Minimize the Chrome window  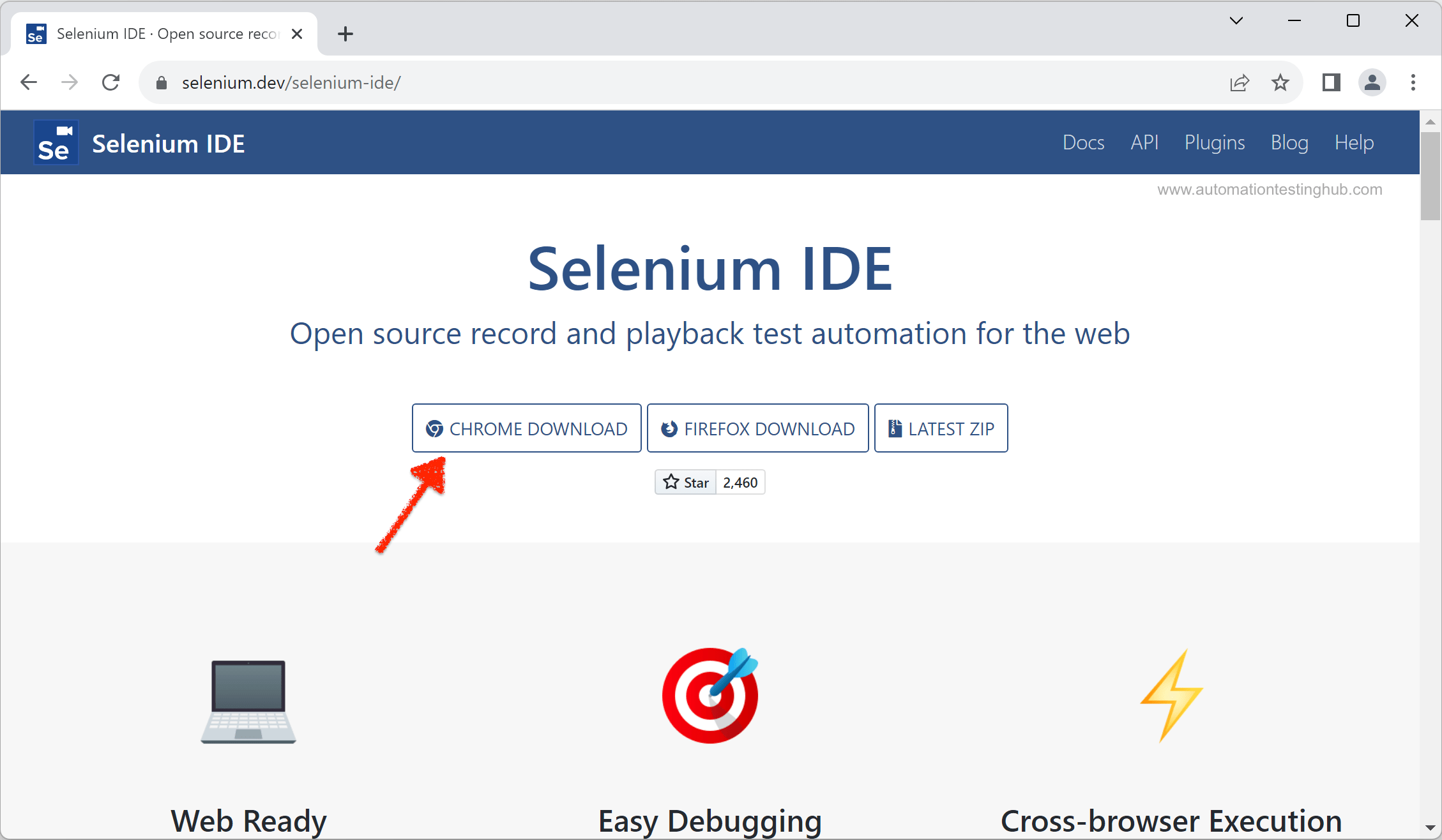pos(1294,20)
